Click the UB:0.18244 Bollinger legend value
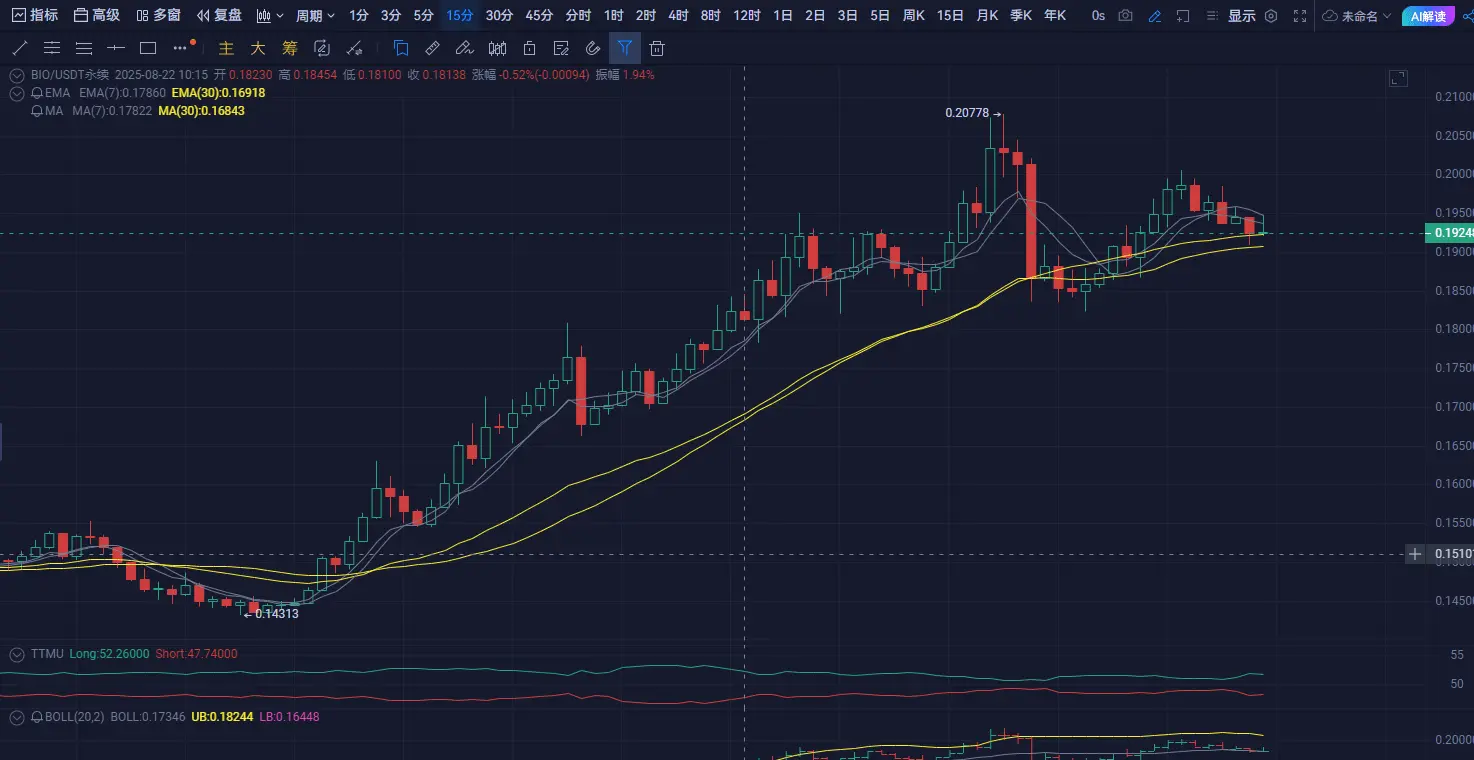1474x760 pixels. click(222, 717)
